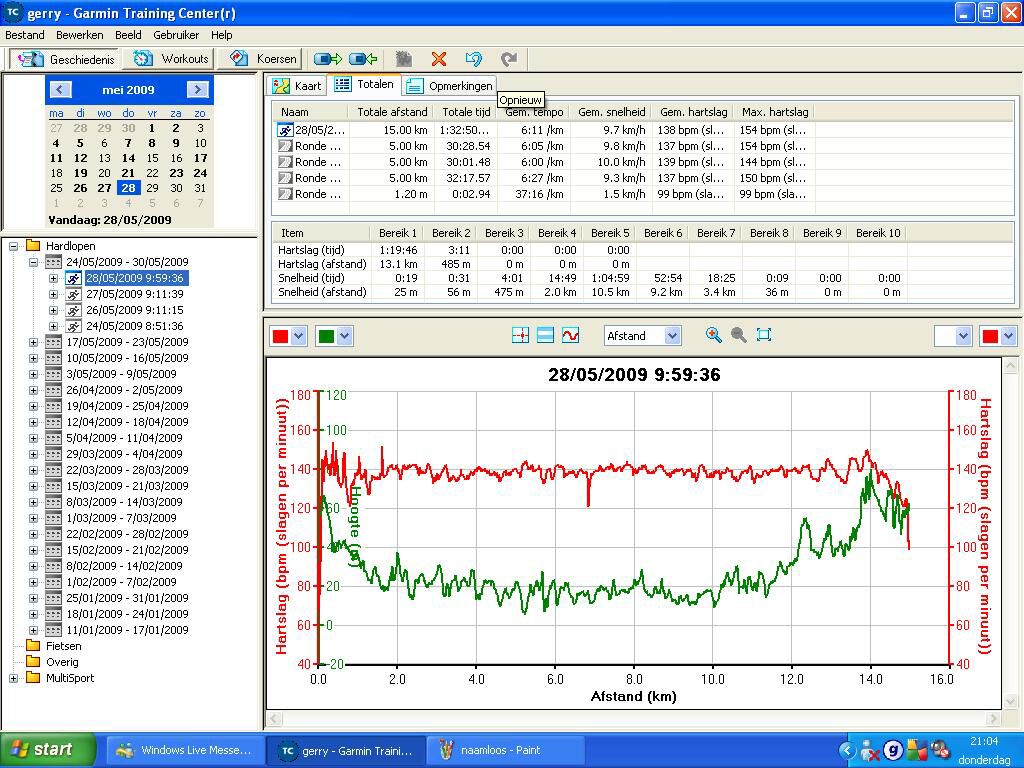Expand the MultiSport tree node
Screen dimensions: 1024x768
coord(13,678)
